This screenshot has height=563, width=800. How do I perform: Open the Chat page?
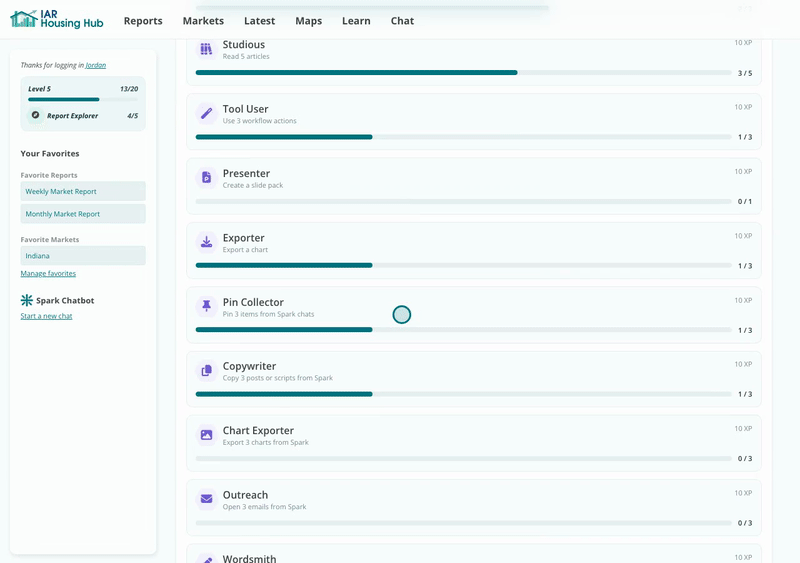coord(402,21)
